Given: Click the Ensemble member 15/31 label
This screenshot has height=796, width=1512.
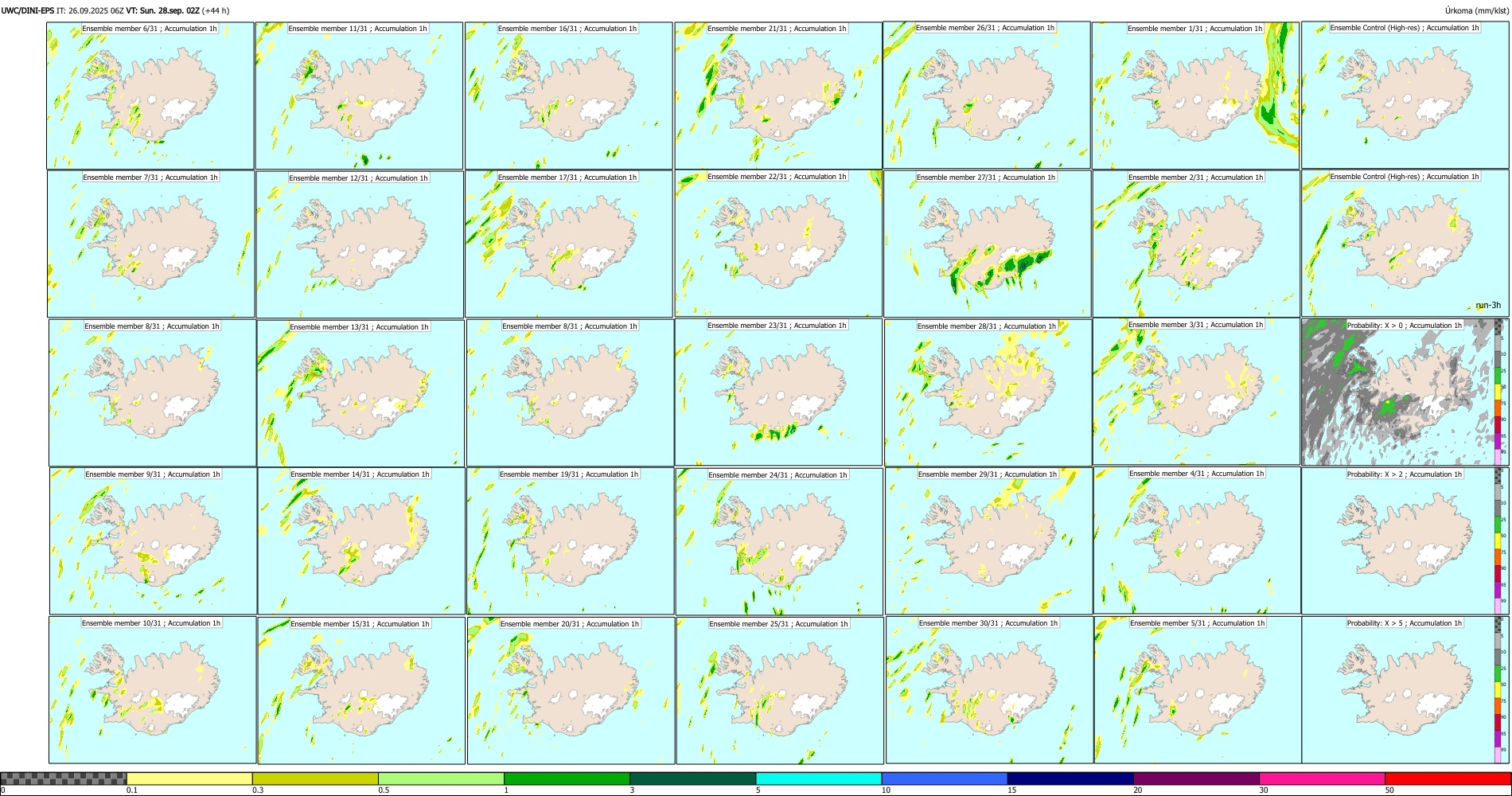Looking at the screenshot, I should (360, 624).
